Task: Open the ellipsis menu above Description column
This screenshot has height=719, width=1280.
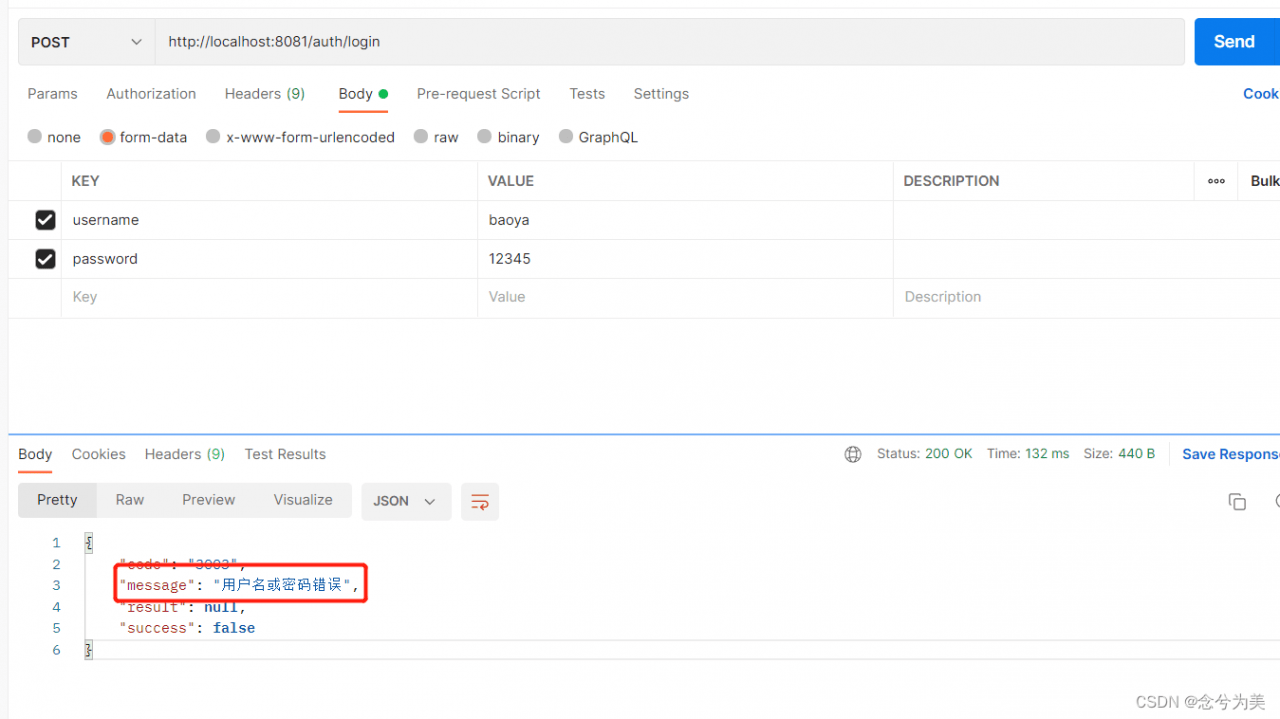Action: coord(1216,181)
